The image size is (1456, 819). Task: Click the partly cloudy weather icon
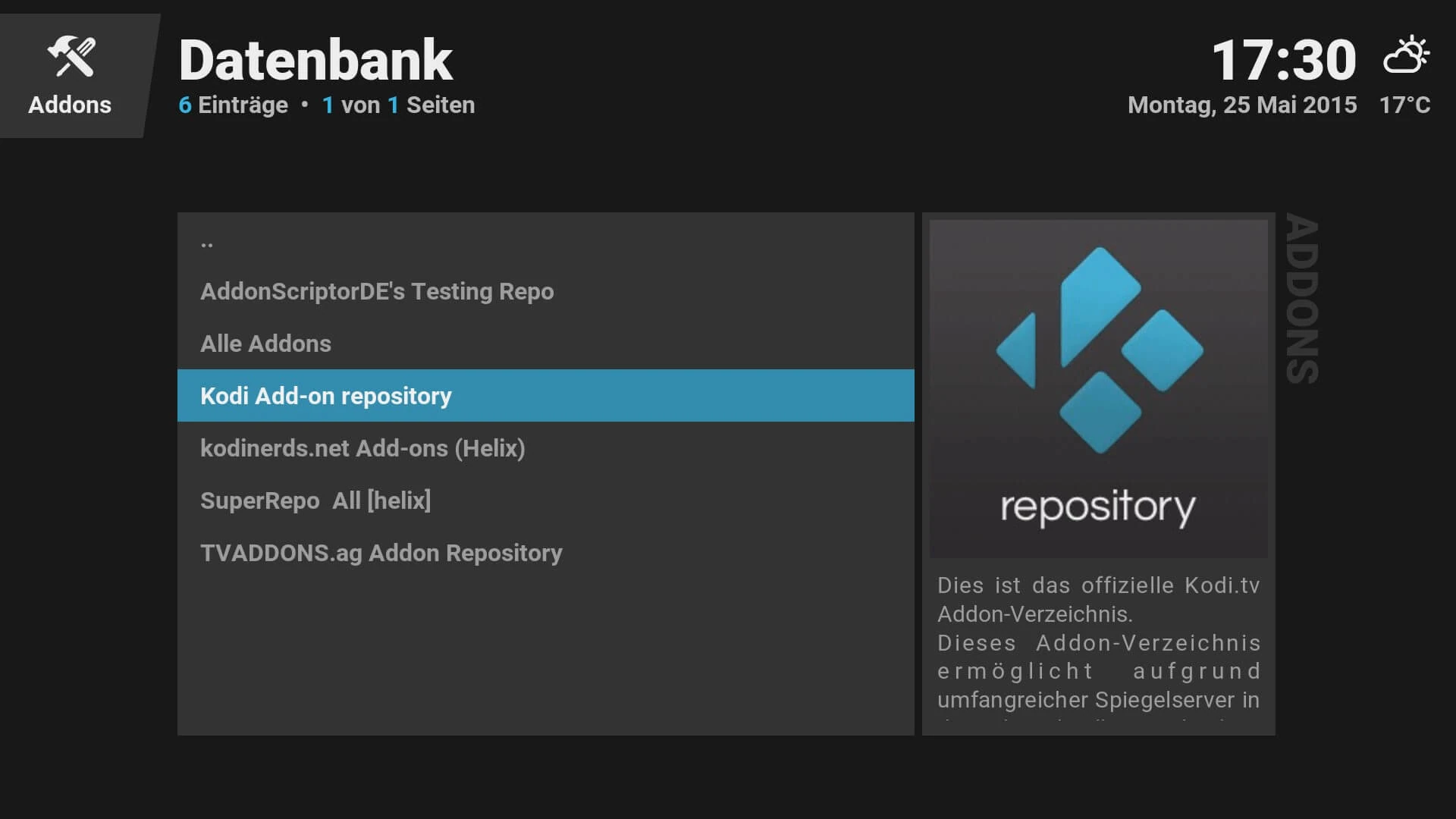(x=1407, y=55)
